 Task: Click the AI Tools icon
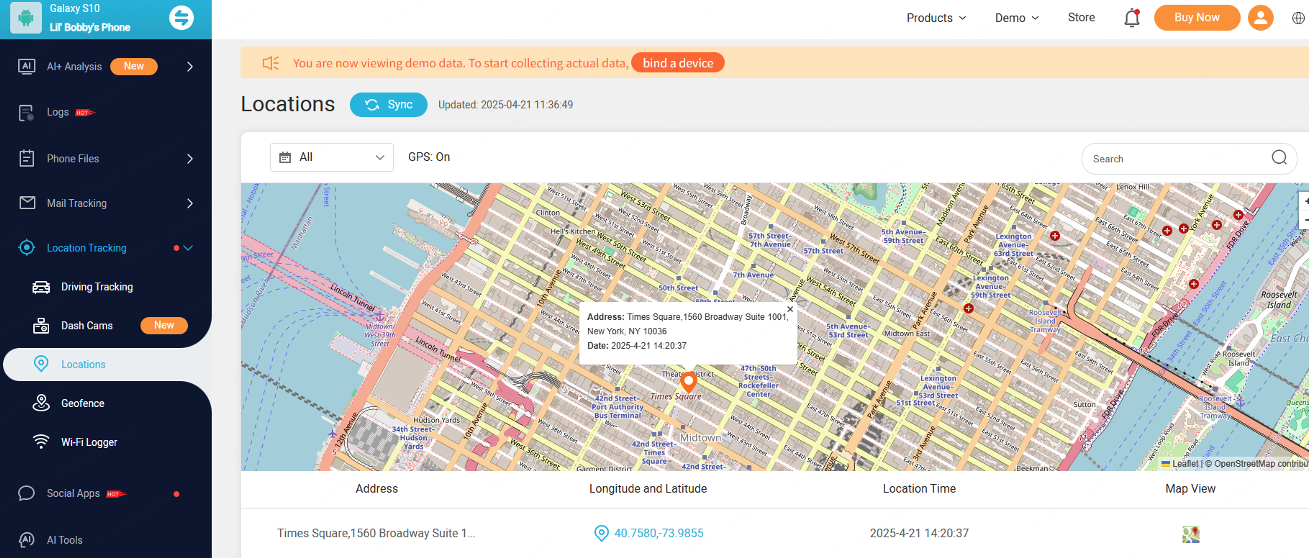point(27,540)
